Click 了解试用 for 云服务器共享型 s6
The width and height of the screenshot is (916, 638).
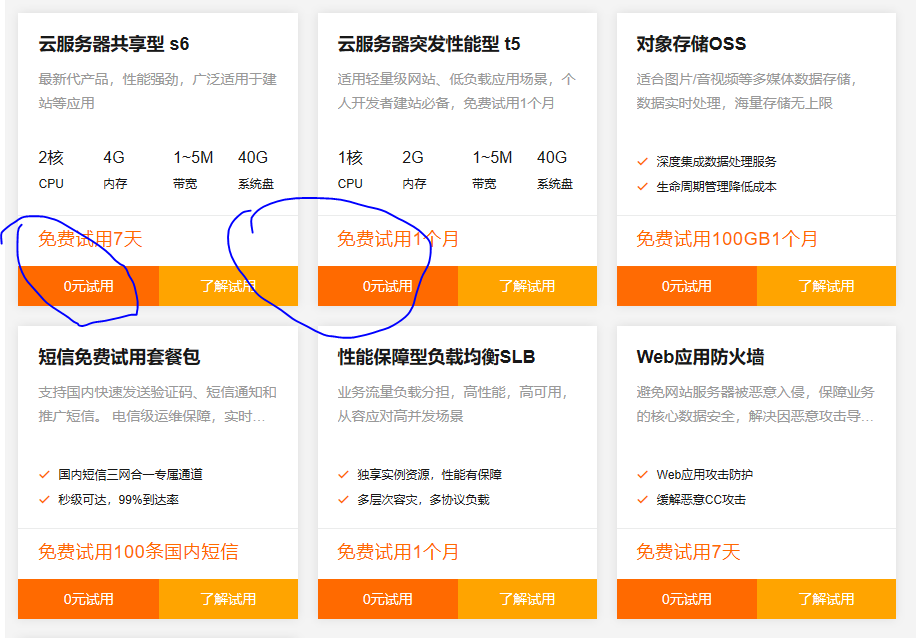[228, 286]
